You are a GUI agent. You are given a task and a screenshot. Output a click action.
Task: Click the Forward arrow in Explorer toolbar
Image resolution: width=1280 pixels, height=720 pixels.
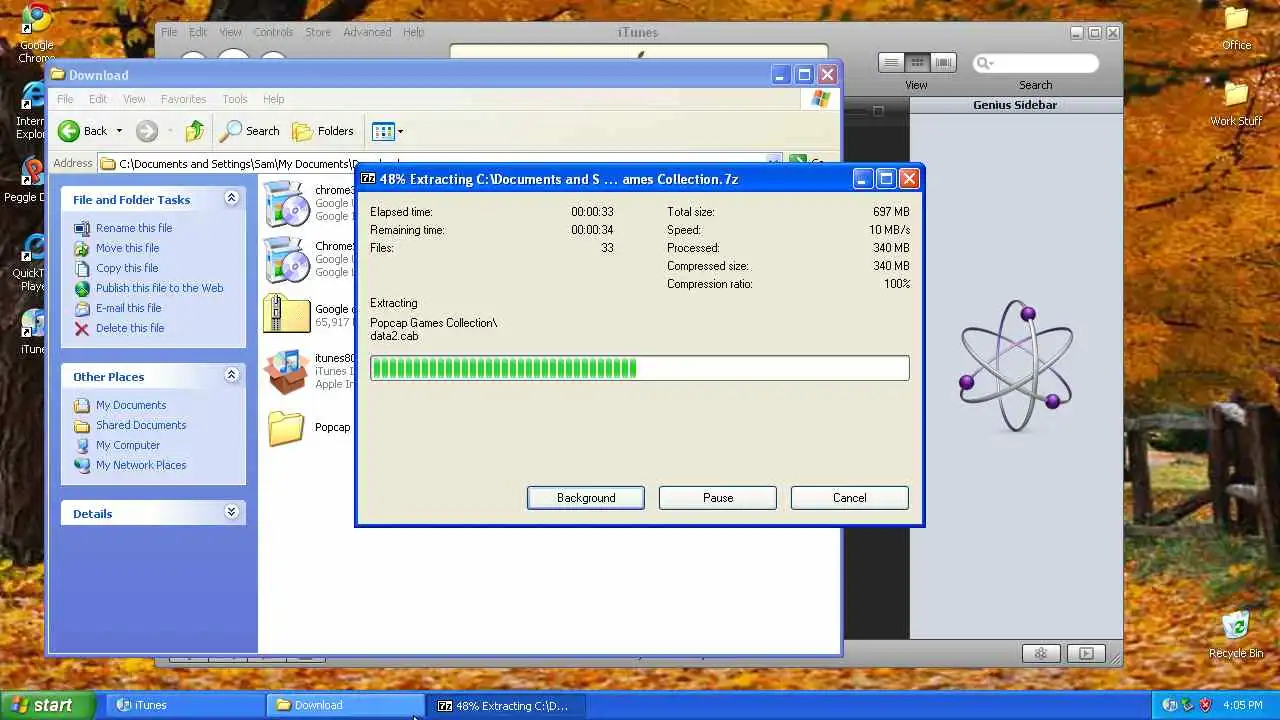[147, 131]
